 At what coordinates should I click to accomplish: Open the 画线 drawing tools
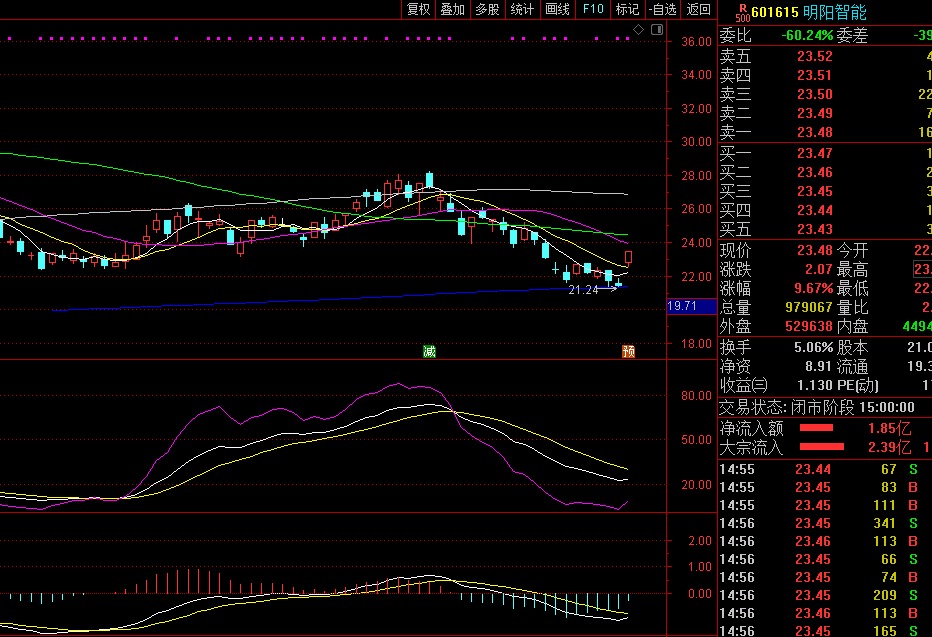point(558,9)
